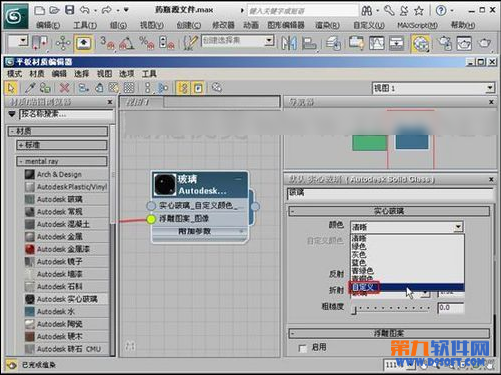Image resolution: width=501 pixels, height=375 pixels.
Task: Click the Align tool icon
Action: click(x=309, y=43)
